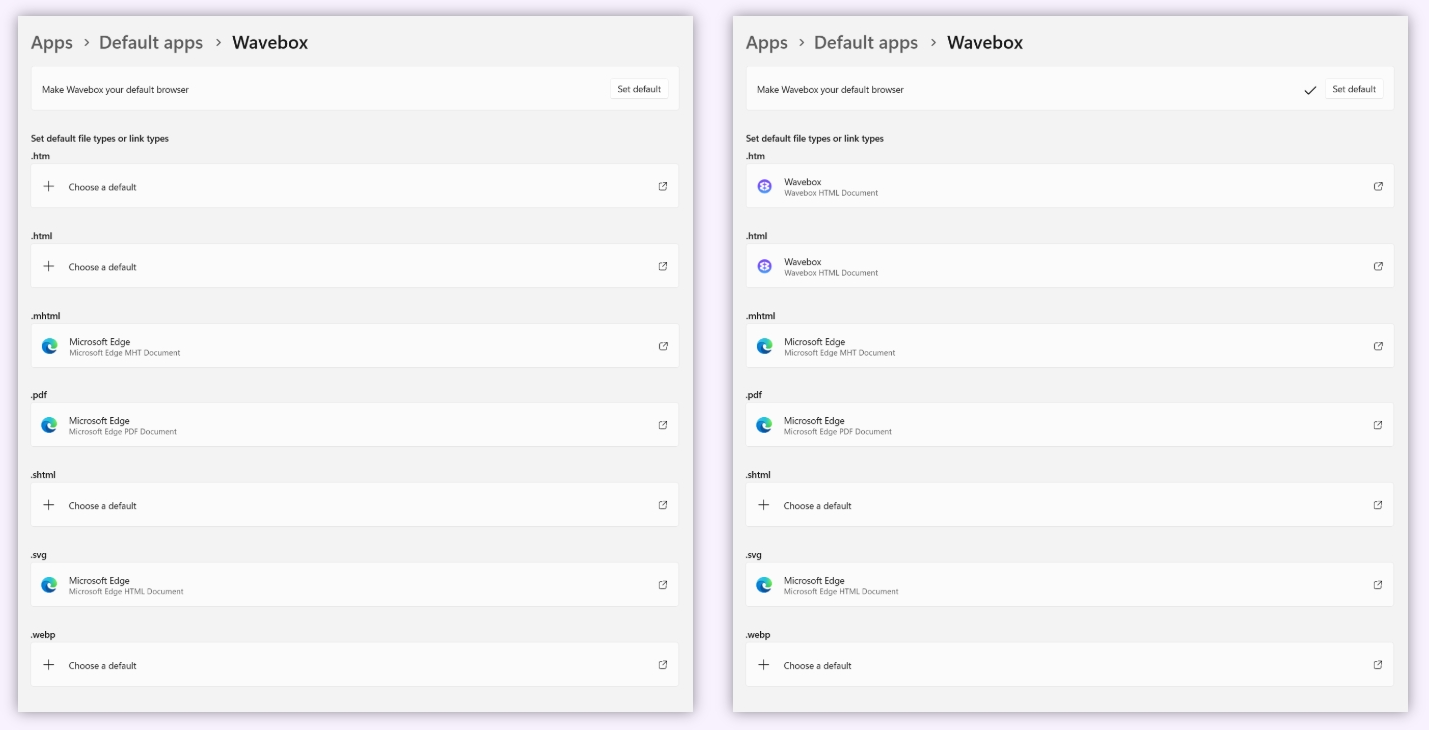Select 'Wavebox HTML Document' under .htm, right window
The width and height of the screenshot is (1429, 730).
click(x=831, y=193)
